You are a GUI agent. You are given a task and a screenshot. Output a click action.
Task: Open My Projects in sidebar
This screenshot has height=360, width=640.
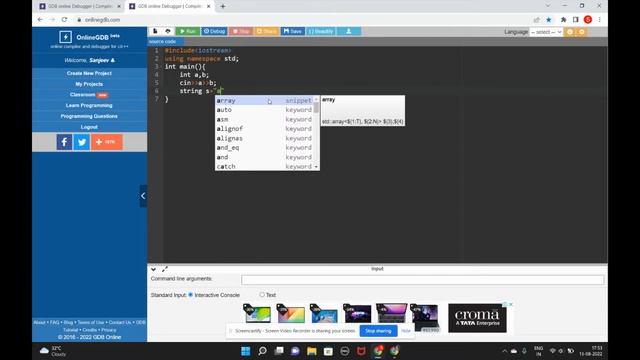[89, 84]
